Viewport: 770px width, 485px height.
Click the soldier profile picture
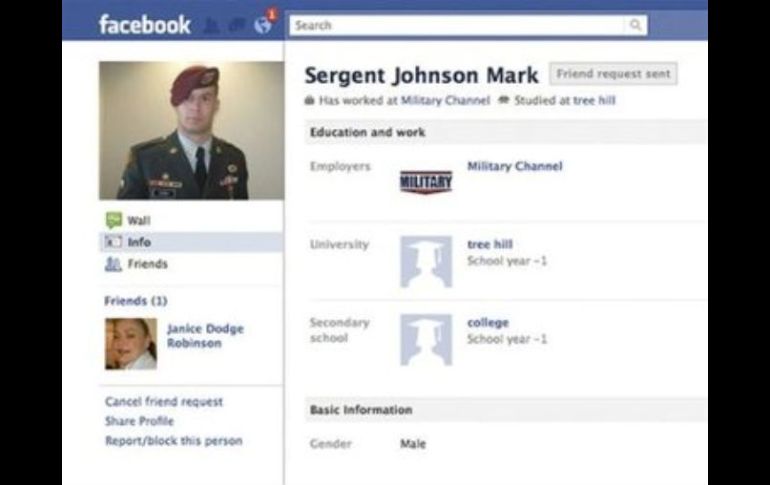click(192, 131)
